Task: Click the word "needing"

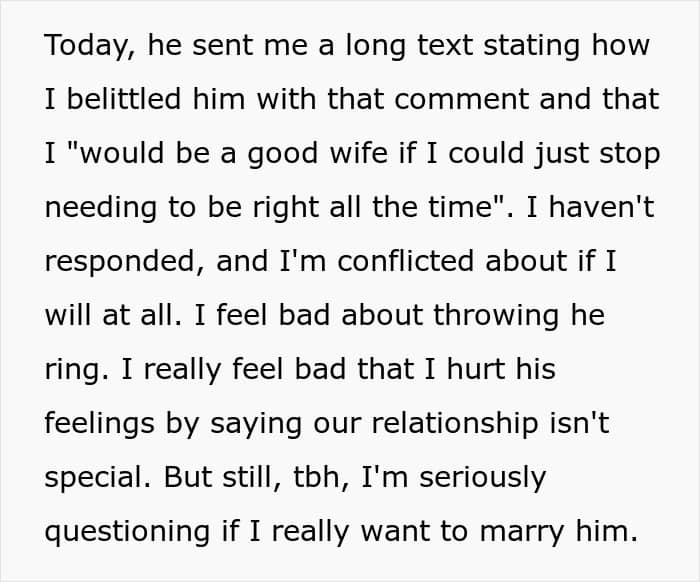Action: [x=101, y=208]
